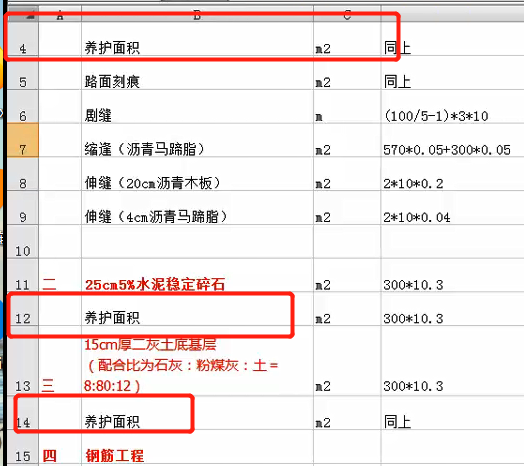Screen dimensions: 524x466
Task: Select row 12 header
Action: [22, 309]
